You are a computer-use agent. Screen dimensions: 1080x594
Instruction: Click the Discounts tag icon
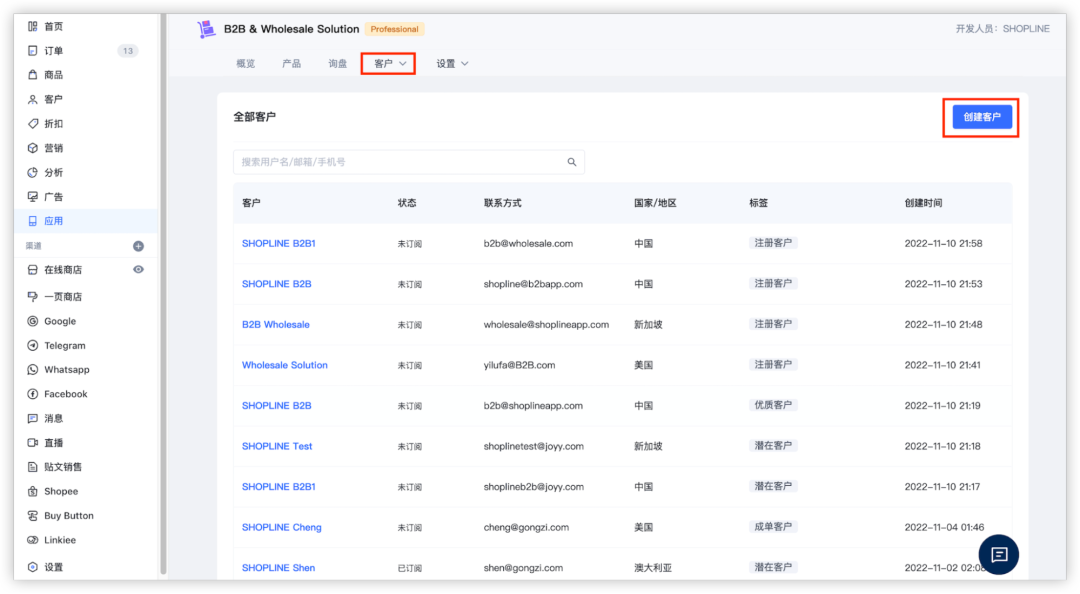pos(33,124)
